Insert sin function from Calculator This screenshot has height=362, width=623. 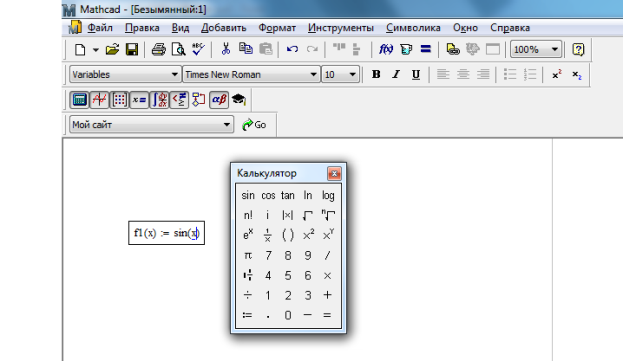(x=248, y=196)
